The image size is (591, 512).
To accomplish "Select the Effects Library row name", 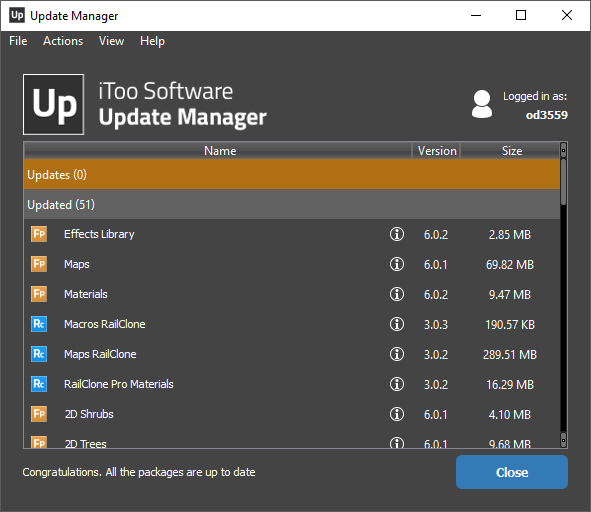I will point(99,234).
